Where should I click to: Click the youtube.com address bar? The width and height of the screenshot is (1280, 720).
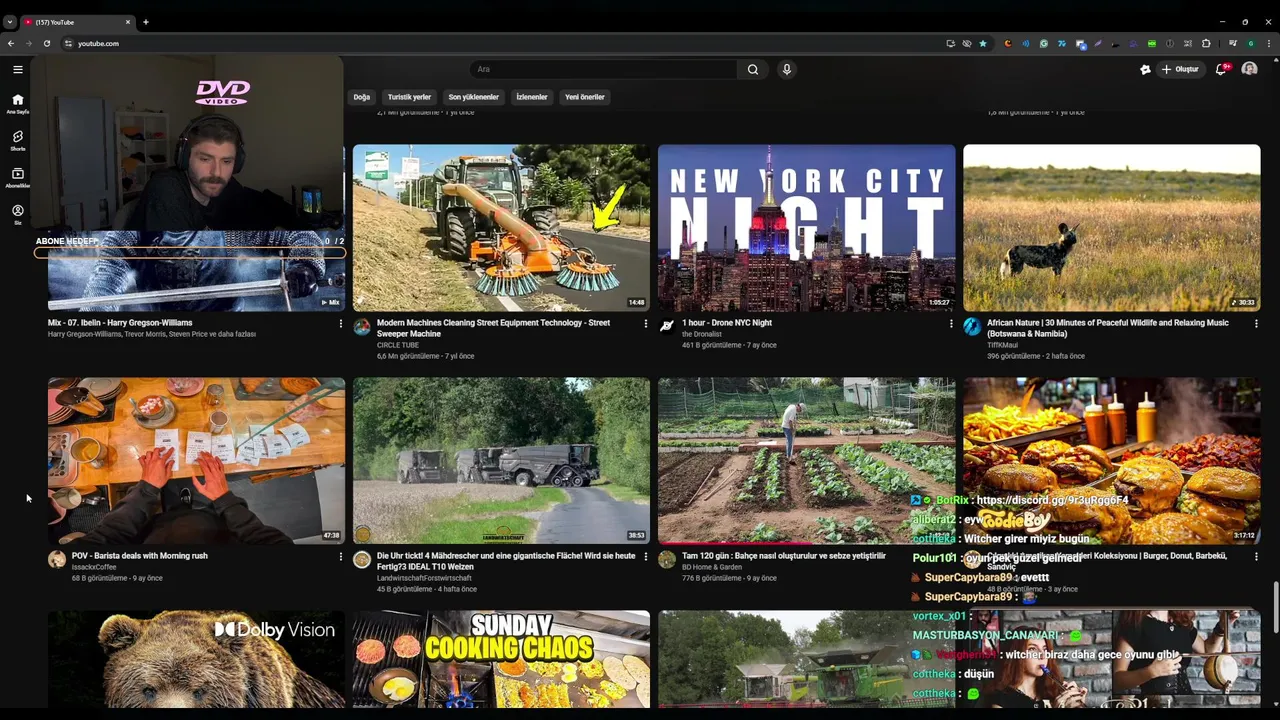point(500,43)
